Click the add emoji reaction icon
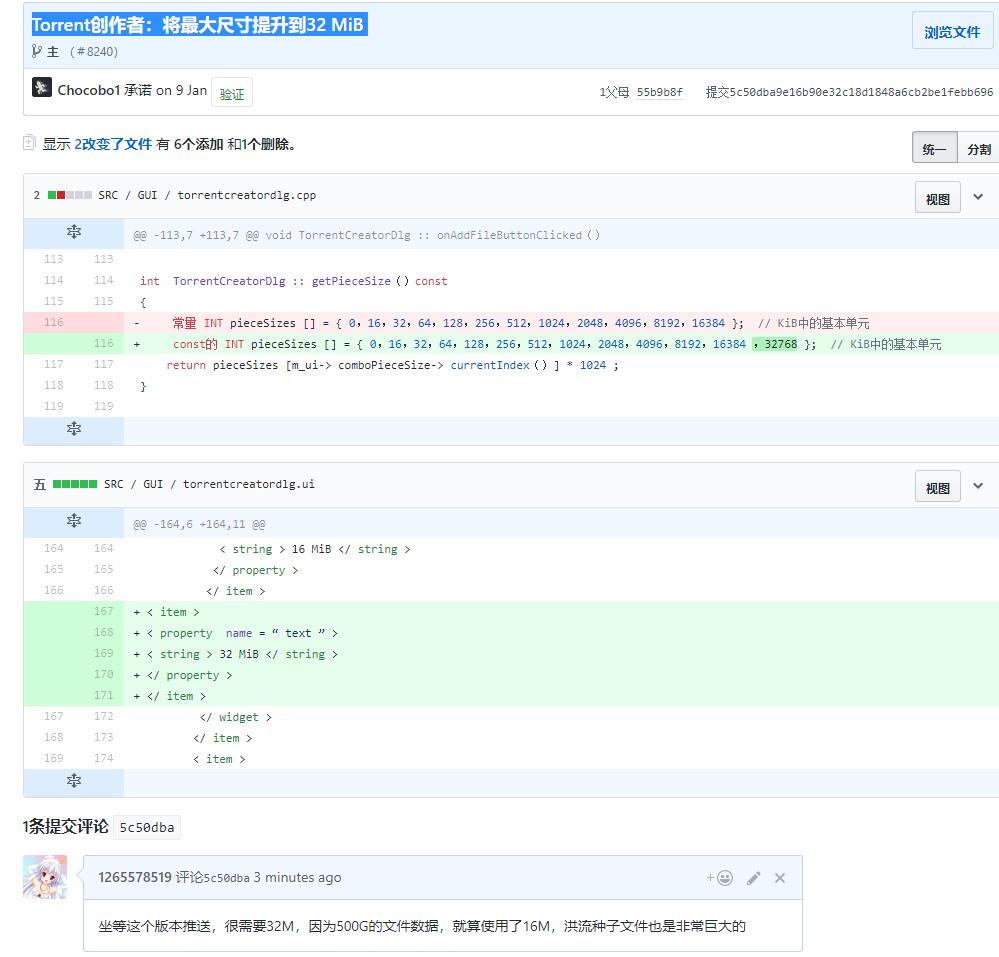999x957 pixels. pos(720,878)
